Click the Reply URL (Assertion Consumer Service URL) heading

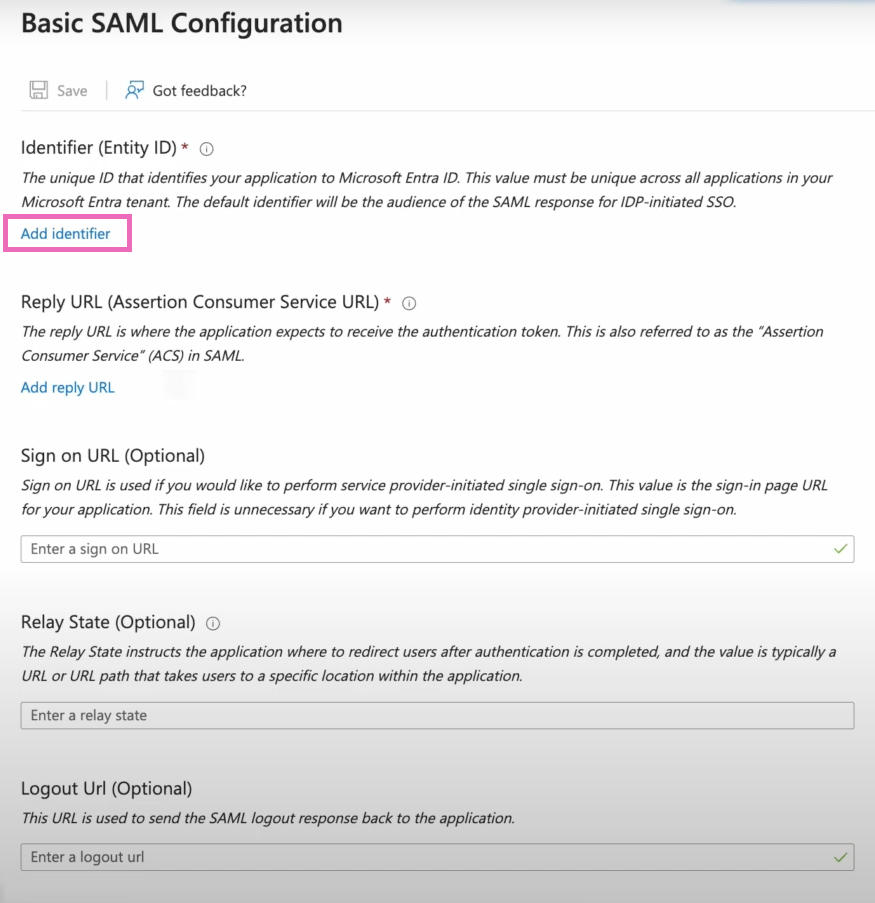tap(200, 302)
